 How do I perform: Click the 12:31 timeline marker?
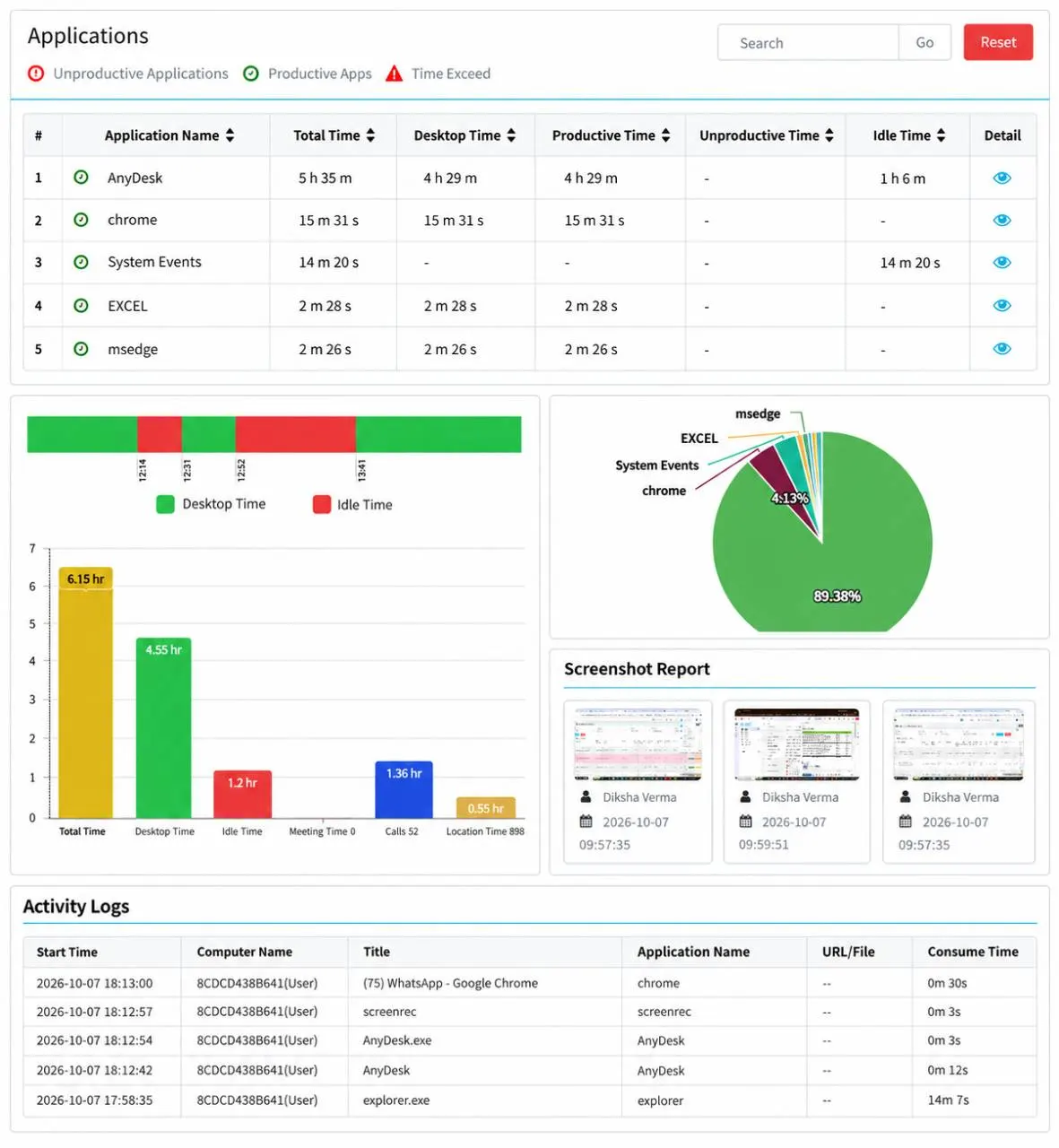(187, 469)
